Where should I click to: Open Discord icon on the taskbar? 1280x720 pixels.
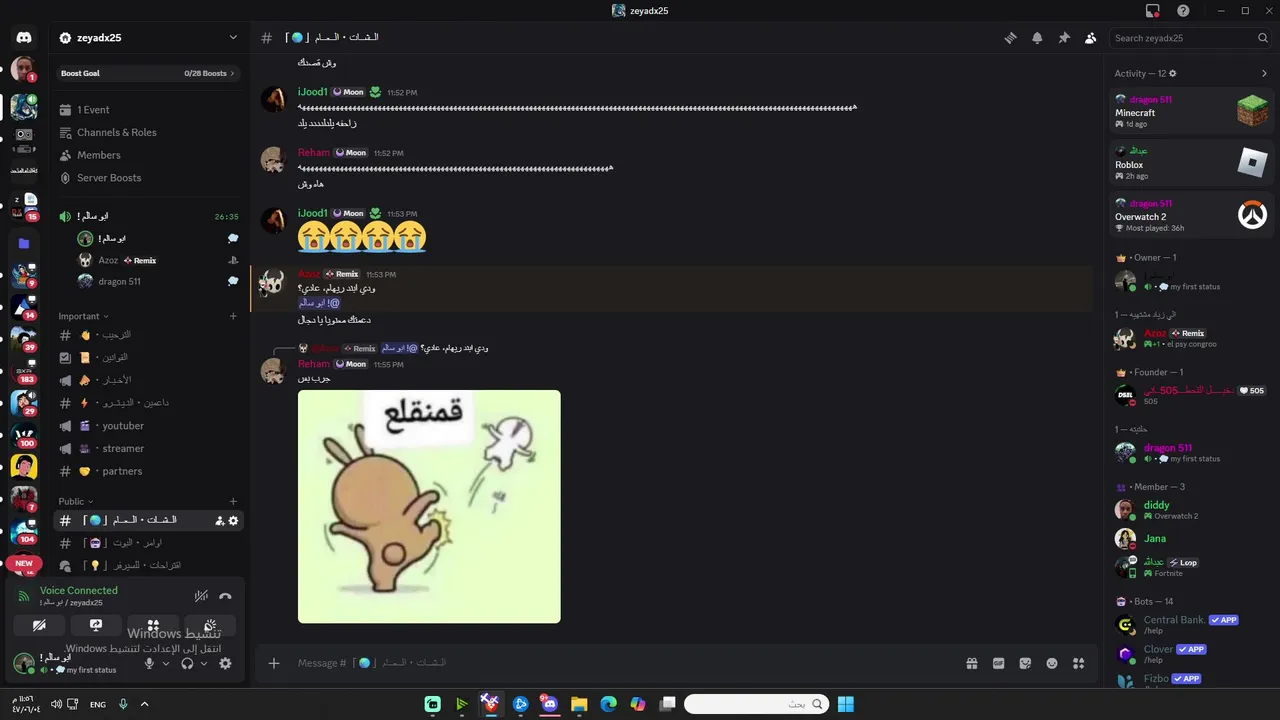pyautogui.click(x=549, y=704)
